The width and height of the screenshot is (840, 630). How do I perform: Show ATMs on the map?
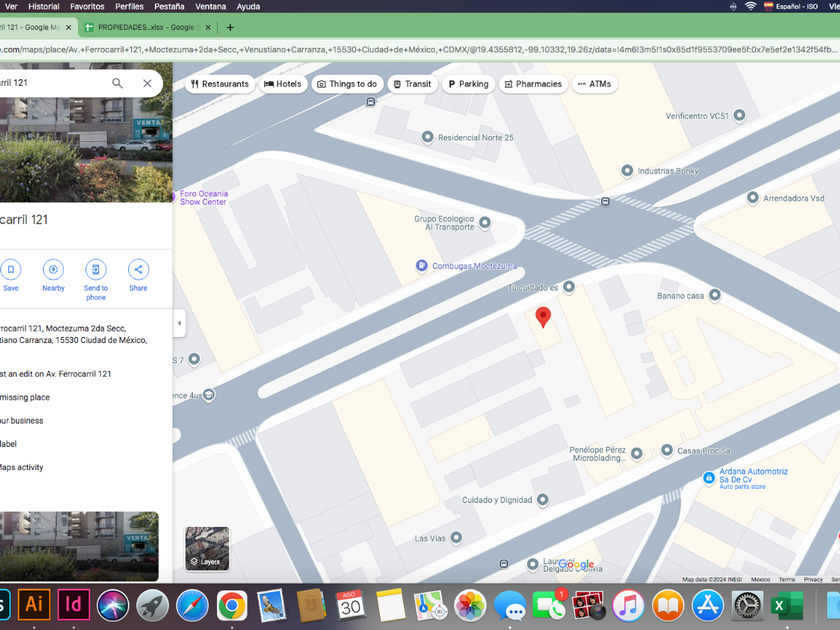click(595, 84)
